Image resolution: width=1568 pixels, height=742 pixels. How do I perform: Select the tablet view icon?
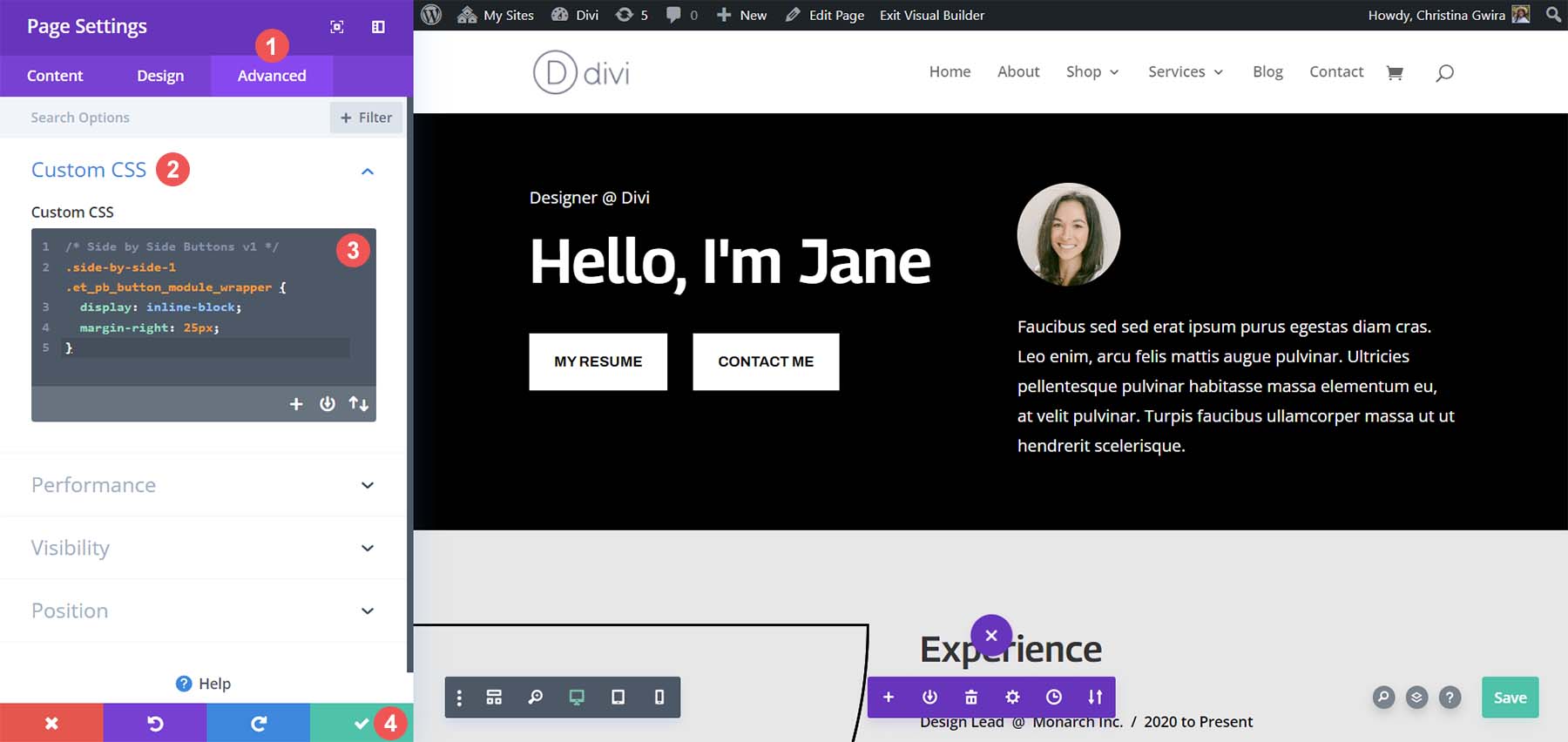click(x=618, y=698)
